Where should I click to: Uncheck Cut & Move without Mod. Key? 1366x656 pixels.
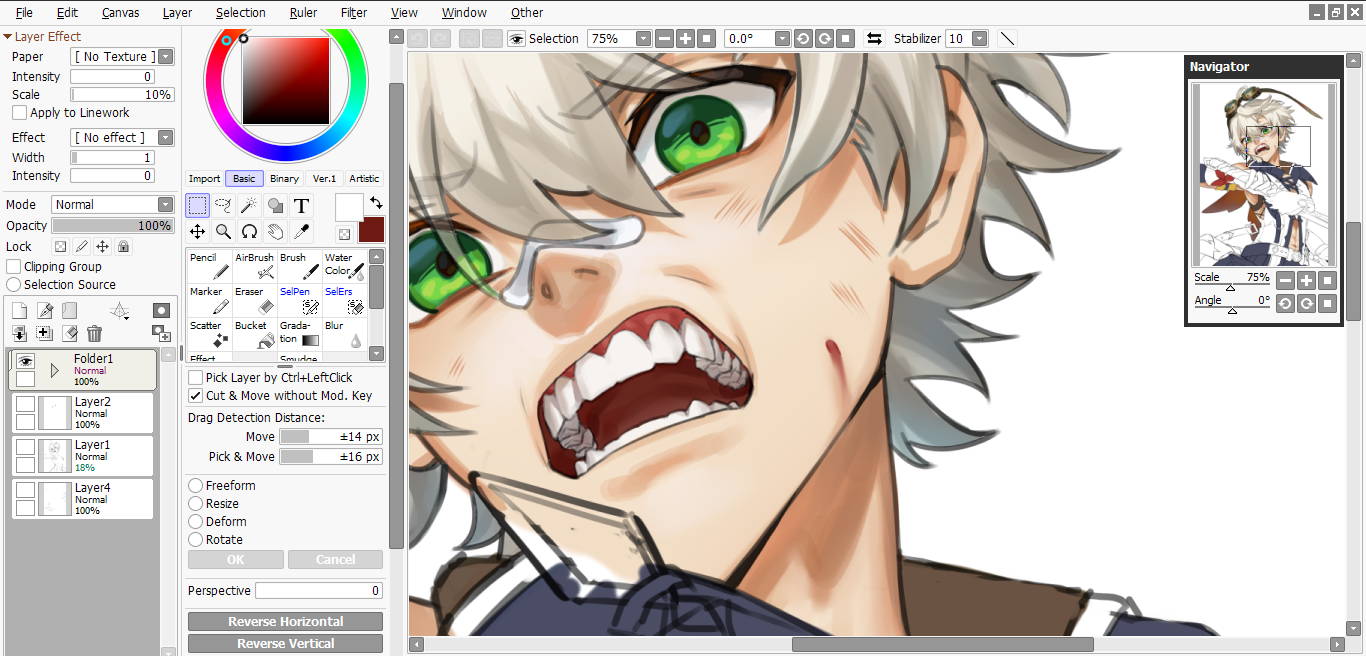pyautogui.click(x=196, y=395)
